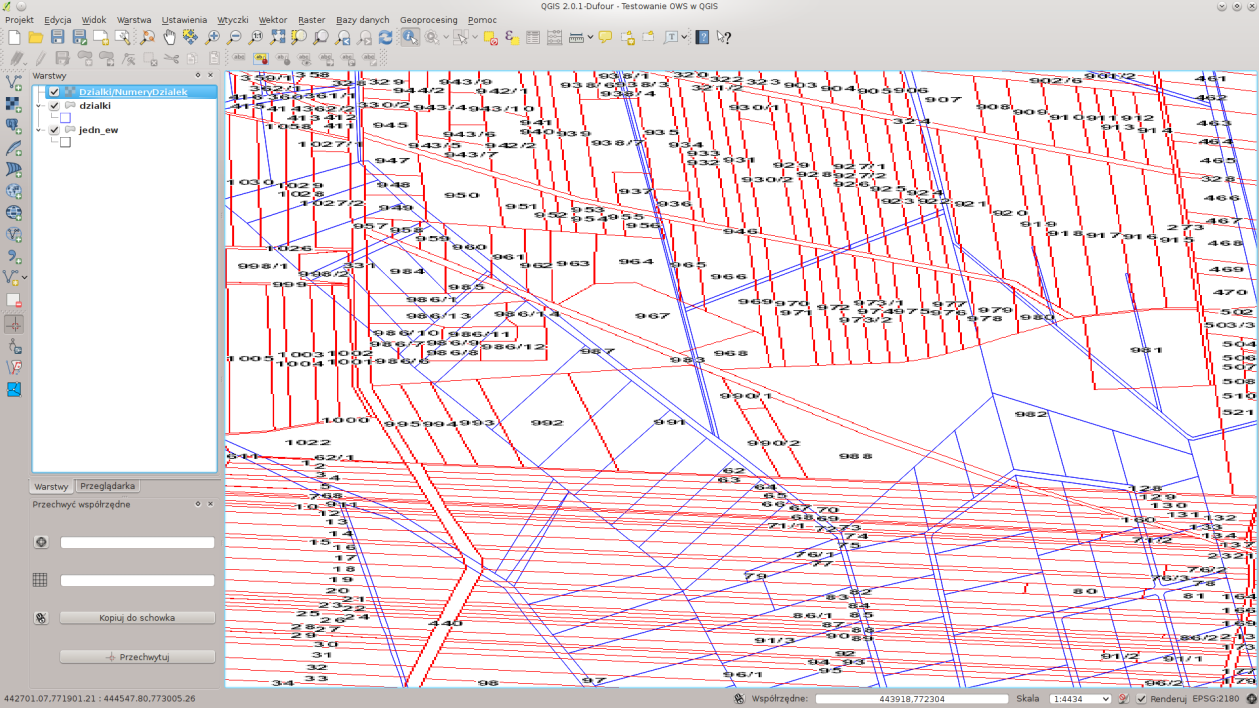Switch to the Warstwy tab
Viewport: 1259px width, 708px height.
click(x=52, y=486)
